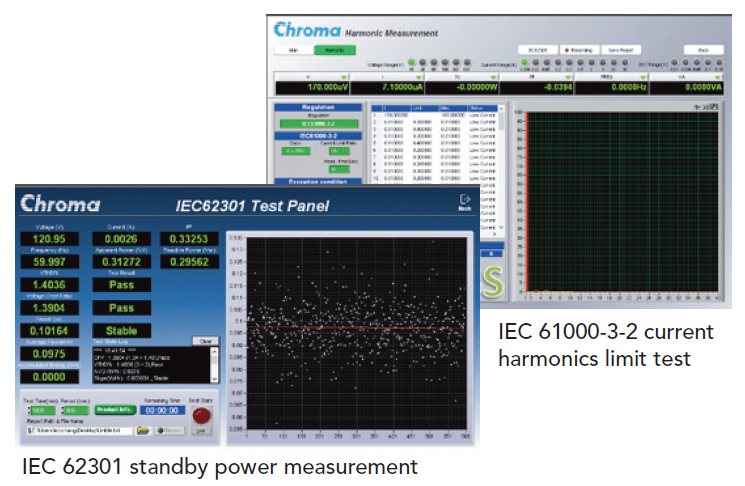Viewport: 745px width, 486px height.
Task: Click 120.95 Voltage readout
Action: point(49,239)
